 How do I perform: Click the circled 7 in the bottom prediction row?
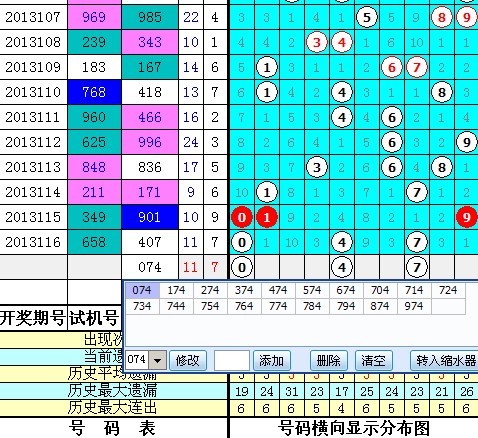click(x=417, y=267)
